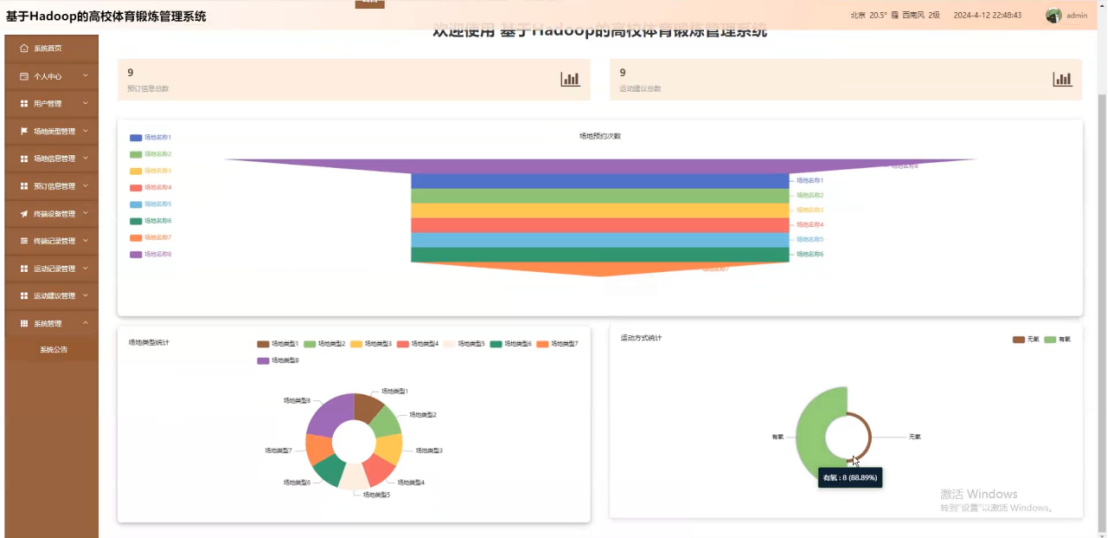Toggle 场地名称2 in the funnel legend
The image size is (1108, 538).
pos(151,154)
